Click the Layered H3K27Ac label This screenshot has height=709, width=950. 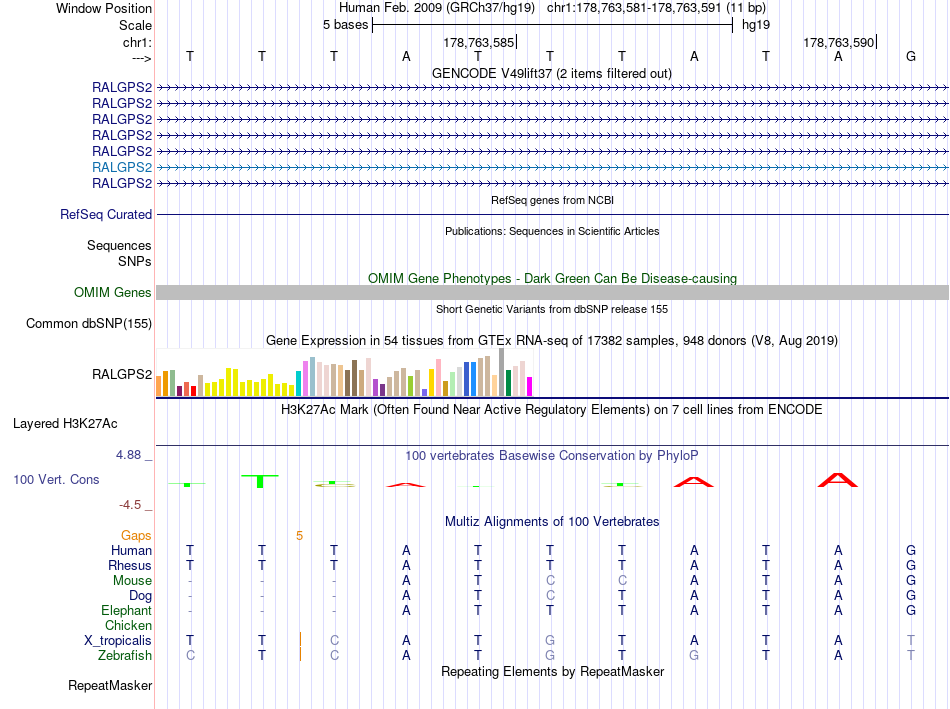coord(65,424)
